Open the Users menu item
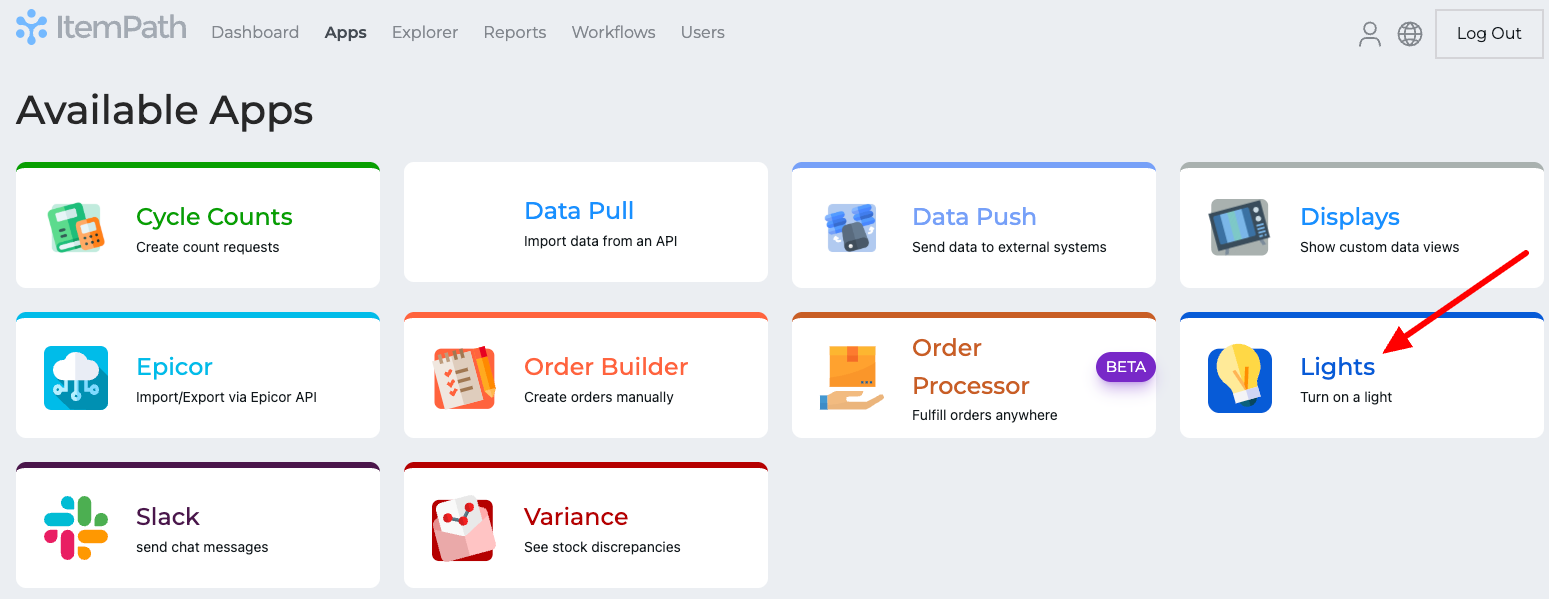The height and width of the screenshot is (599, 1549). click(x=702, y=33)
